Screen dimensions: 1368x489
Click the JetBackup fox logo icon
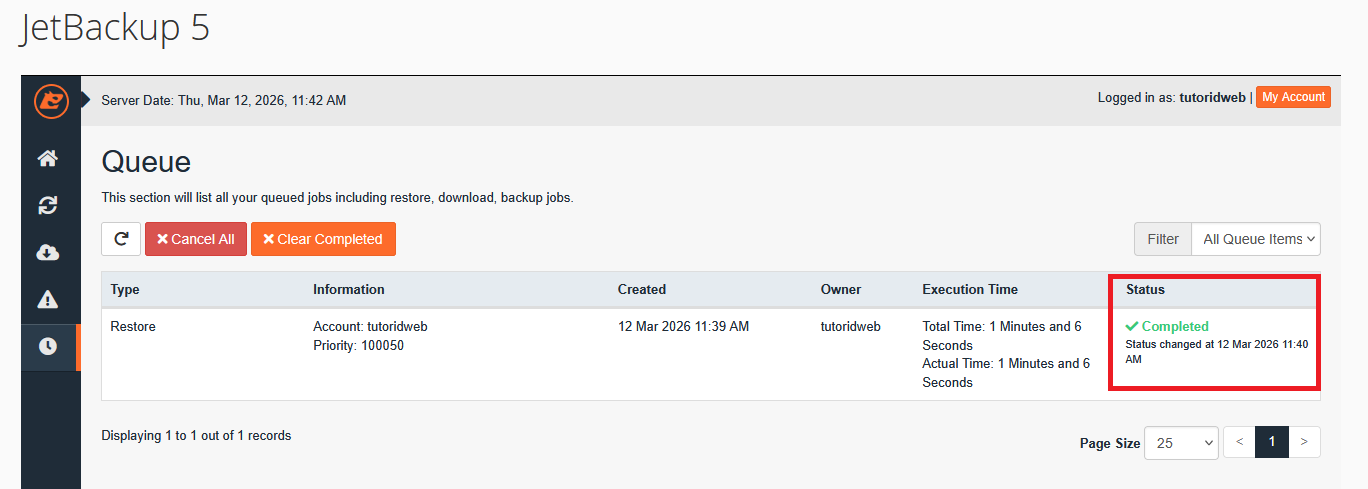[x=50, y=100]
